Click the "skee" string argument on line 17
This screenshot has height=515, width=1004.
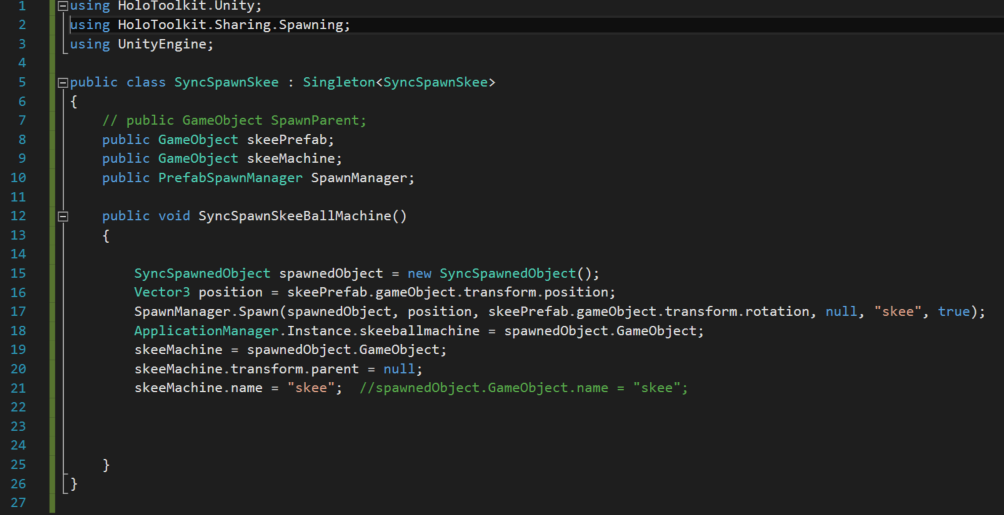point(898,311)
